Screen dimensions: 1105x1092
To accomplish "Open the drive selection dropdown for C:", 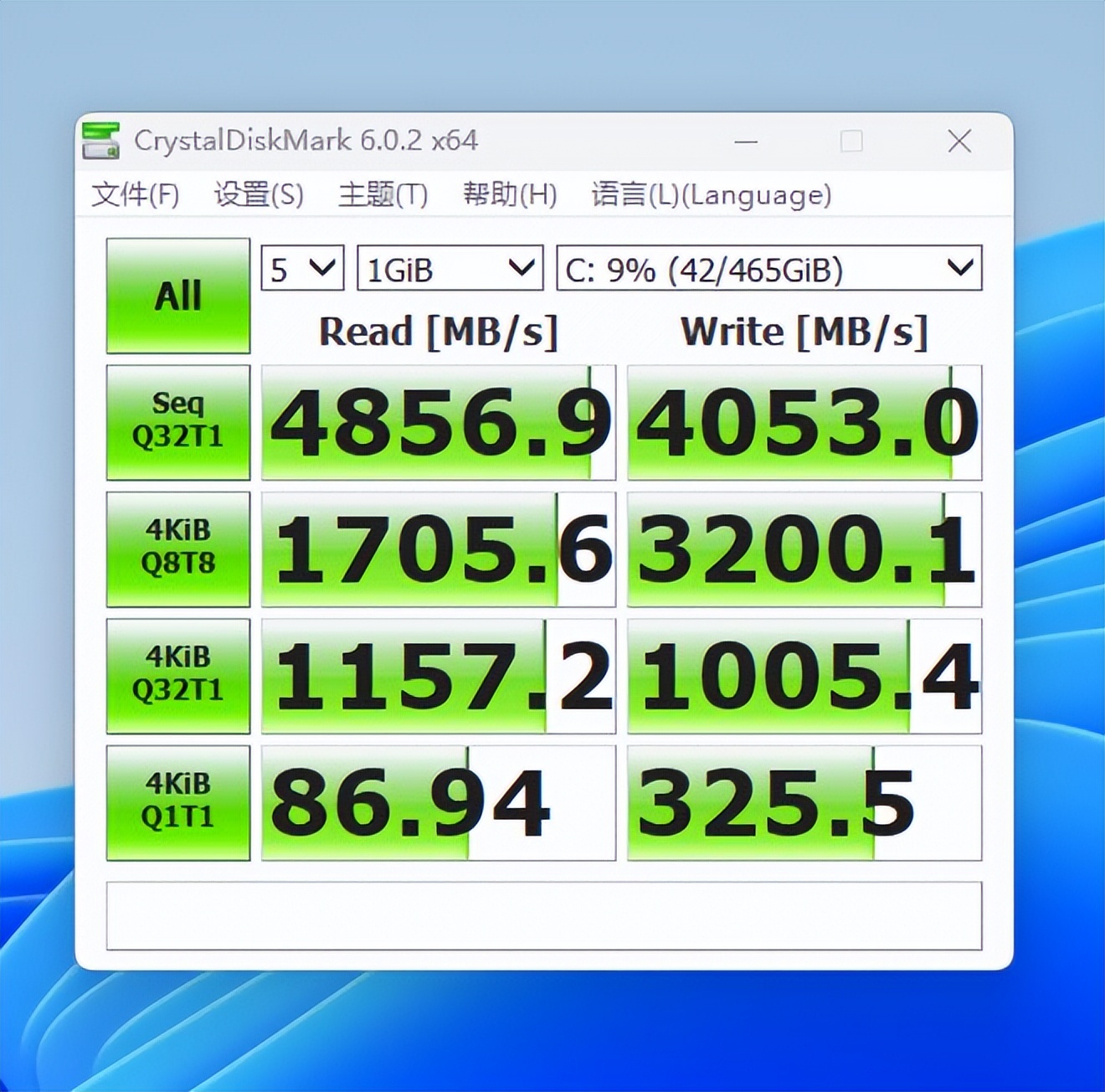I will point(769,269).
